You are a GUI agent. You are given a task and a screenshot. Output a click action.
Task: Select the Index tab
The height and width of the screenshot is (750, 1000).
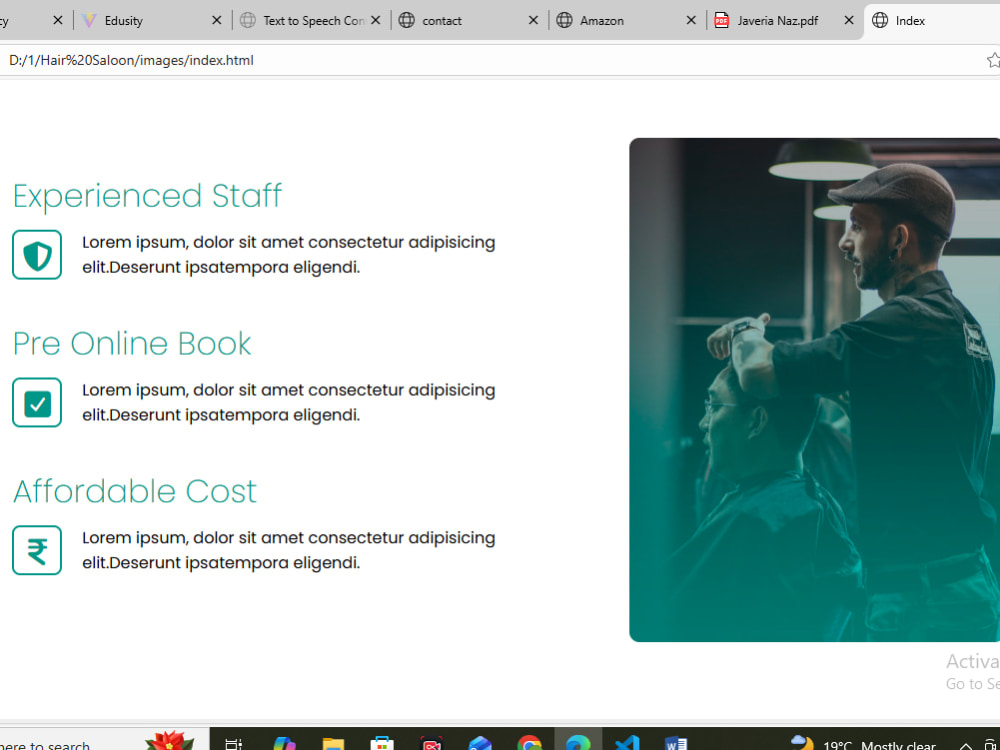pos(932,20)
